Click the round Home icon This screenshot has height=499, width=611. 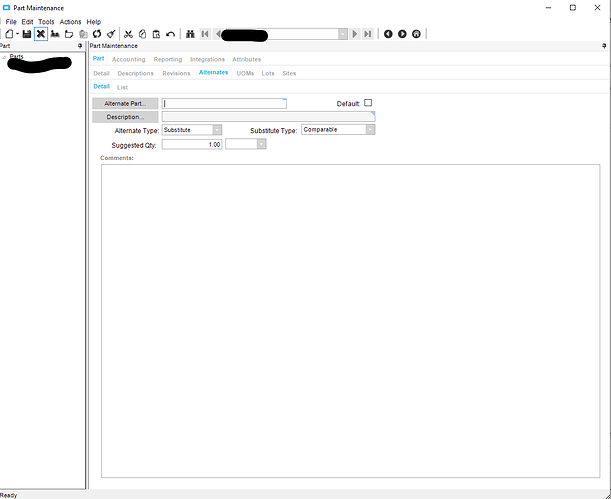click(x=416, y=34)
